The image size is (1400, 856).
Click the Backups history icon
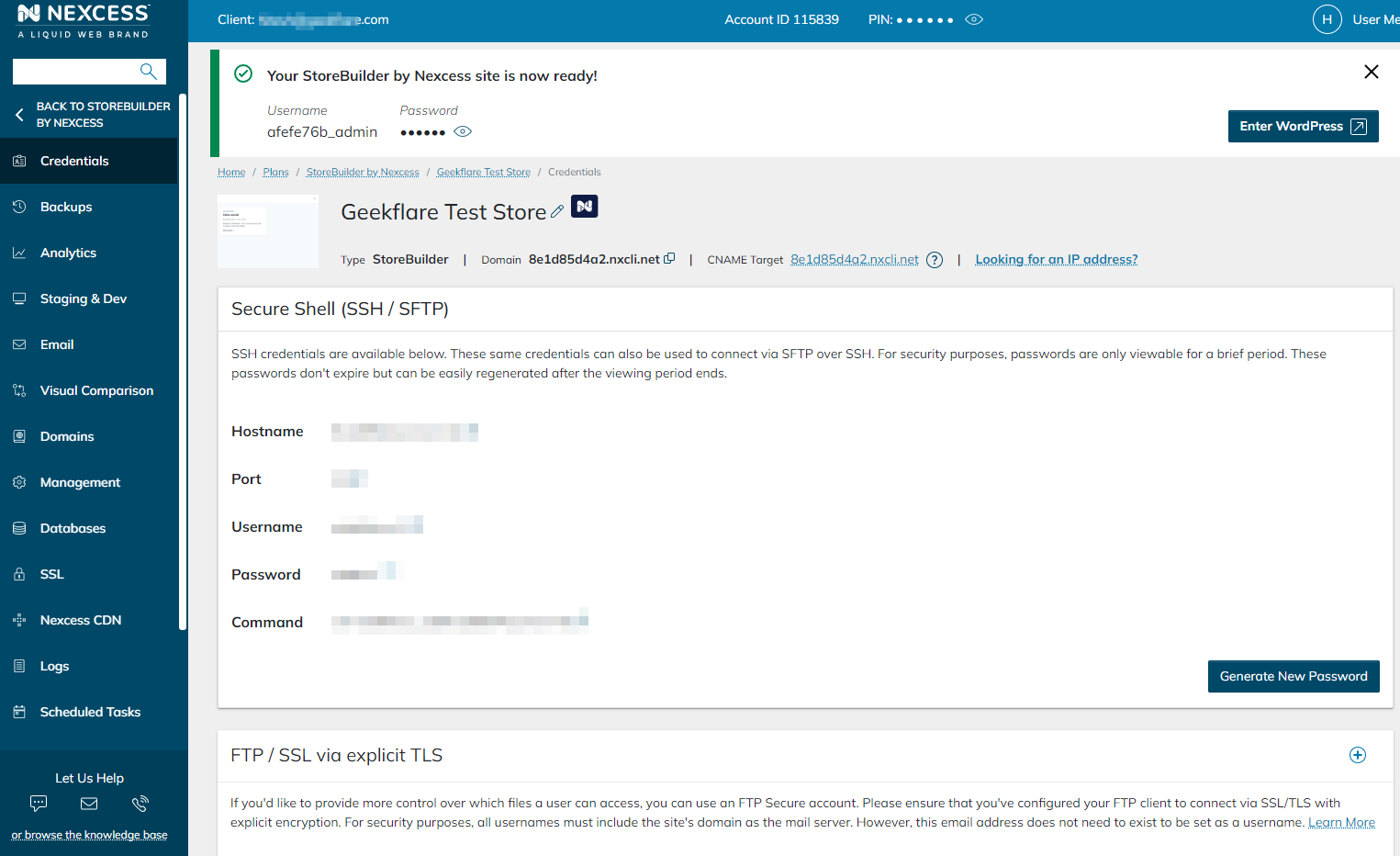(x=19, y=207)
